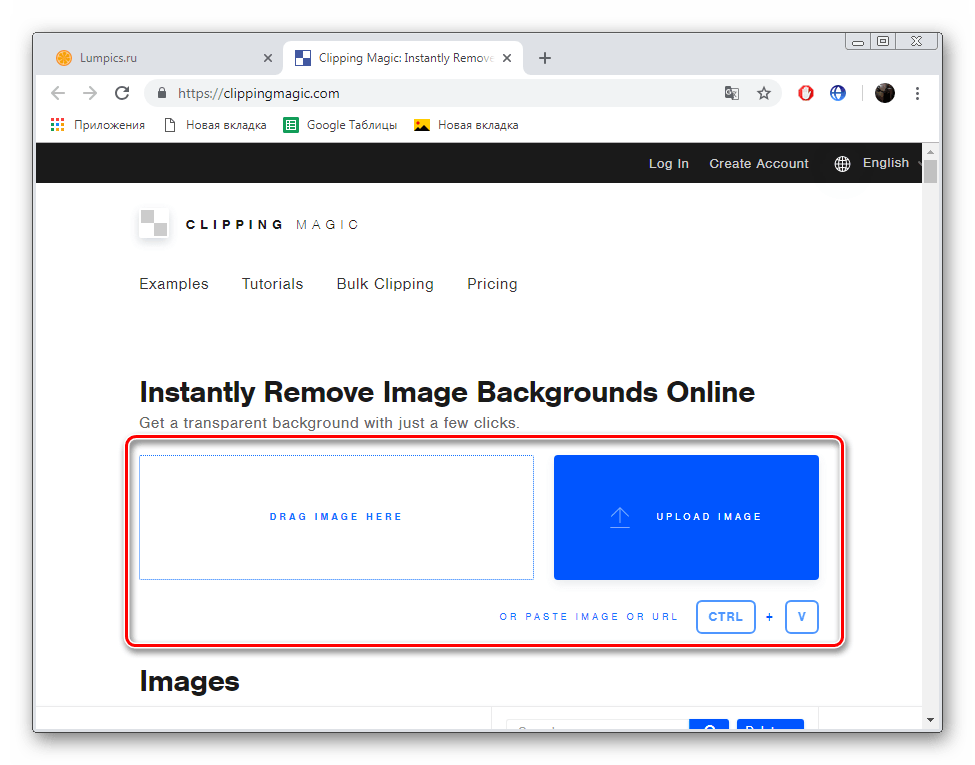Open a new browser tab

[x=545, y=58]
